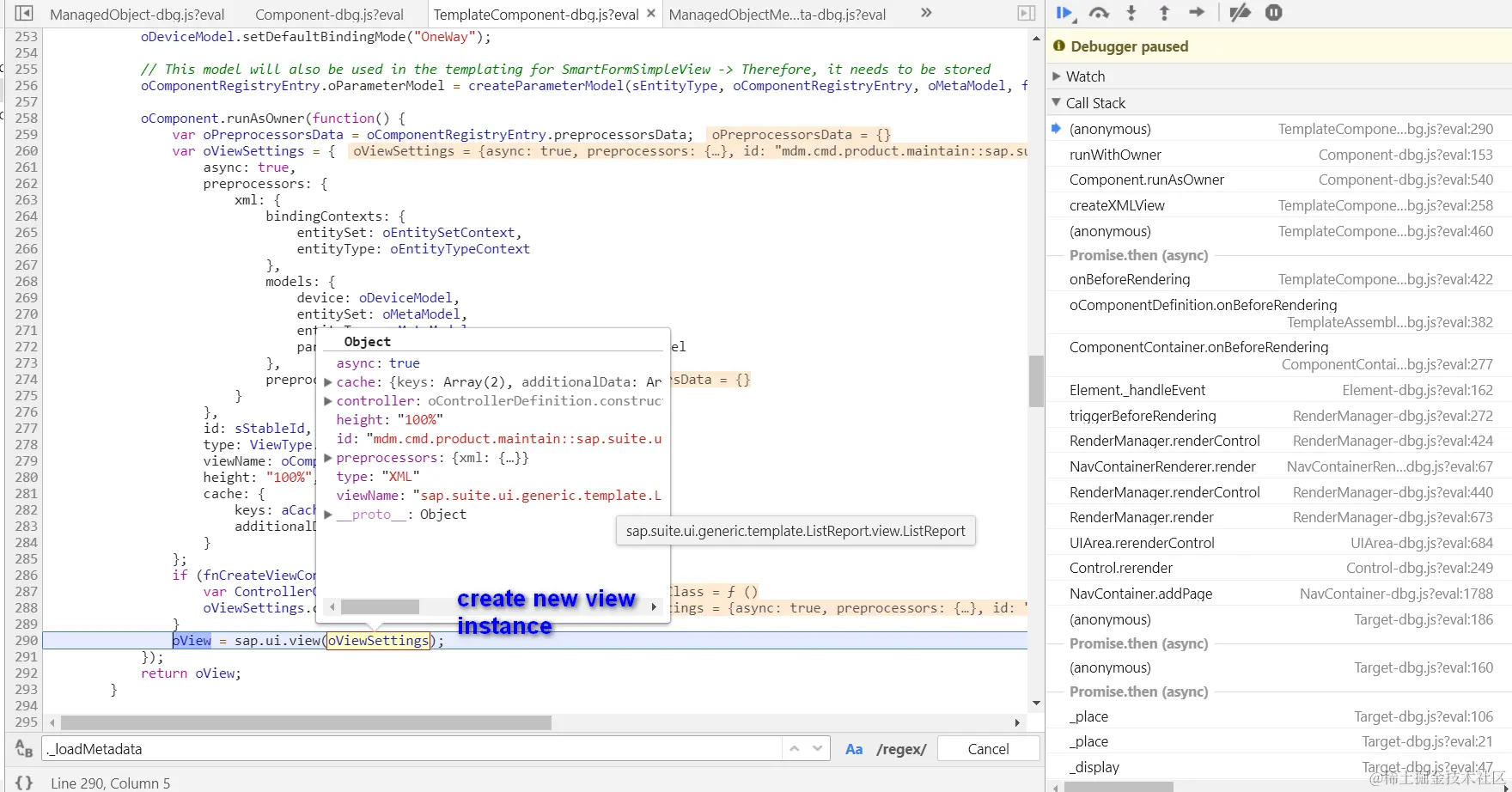Jump to next search match
This screenshot has width=1512, height=792.
818,749
